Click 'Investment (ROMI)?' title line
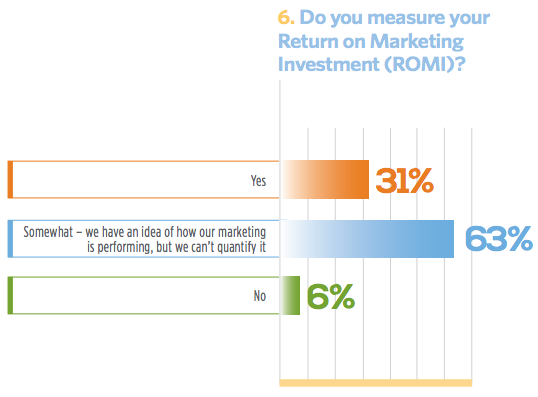The height and width of the screenshot is (397, 538). coord(372,64)
